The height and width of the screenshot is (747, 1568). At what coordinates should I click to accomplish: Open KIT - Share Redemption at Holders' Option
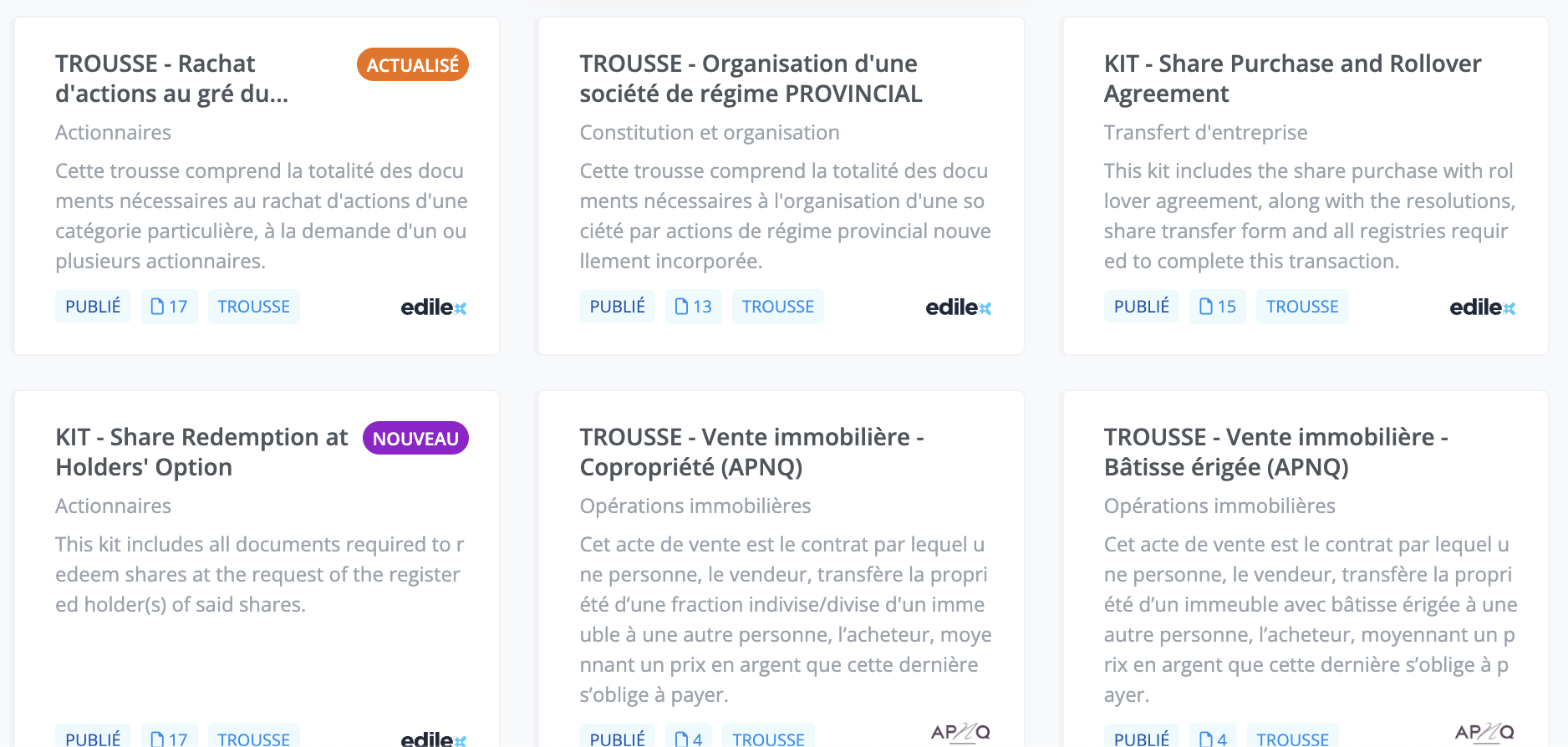click(201, 452)
